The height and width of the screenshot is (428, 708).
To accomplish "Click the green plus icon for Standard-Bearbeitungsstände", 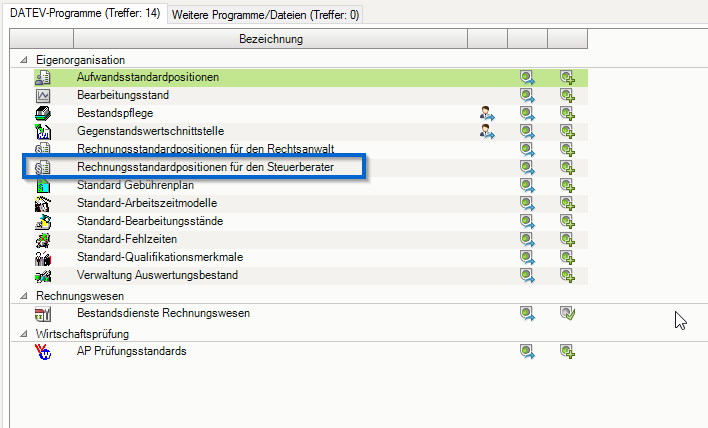I will (x=567, y=222).
